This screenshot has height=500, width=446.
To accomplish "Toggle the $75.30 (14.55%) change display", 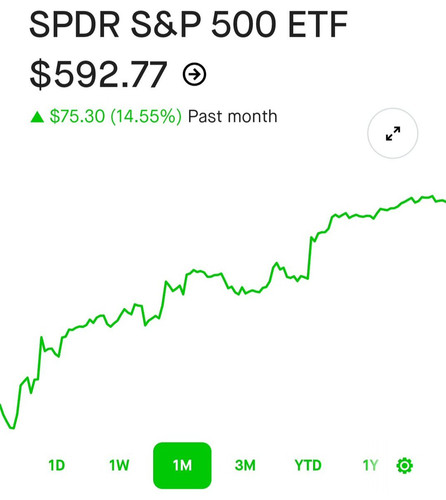I will pos(115,117).
